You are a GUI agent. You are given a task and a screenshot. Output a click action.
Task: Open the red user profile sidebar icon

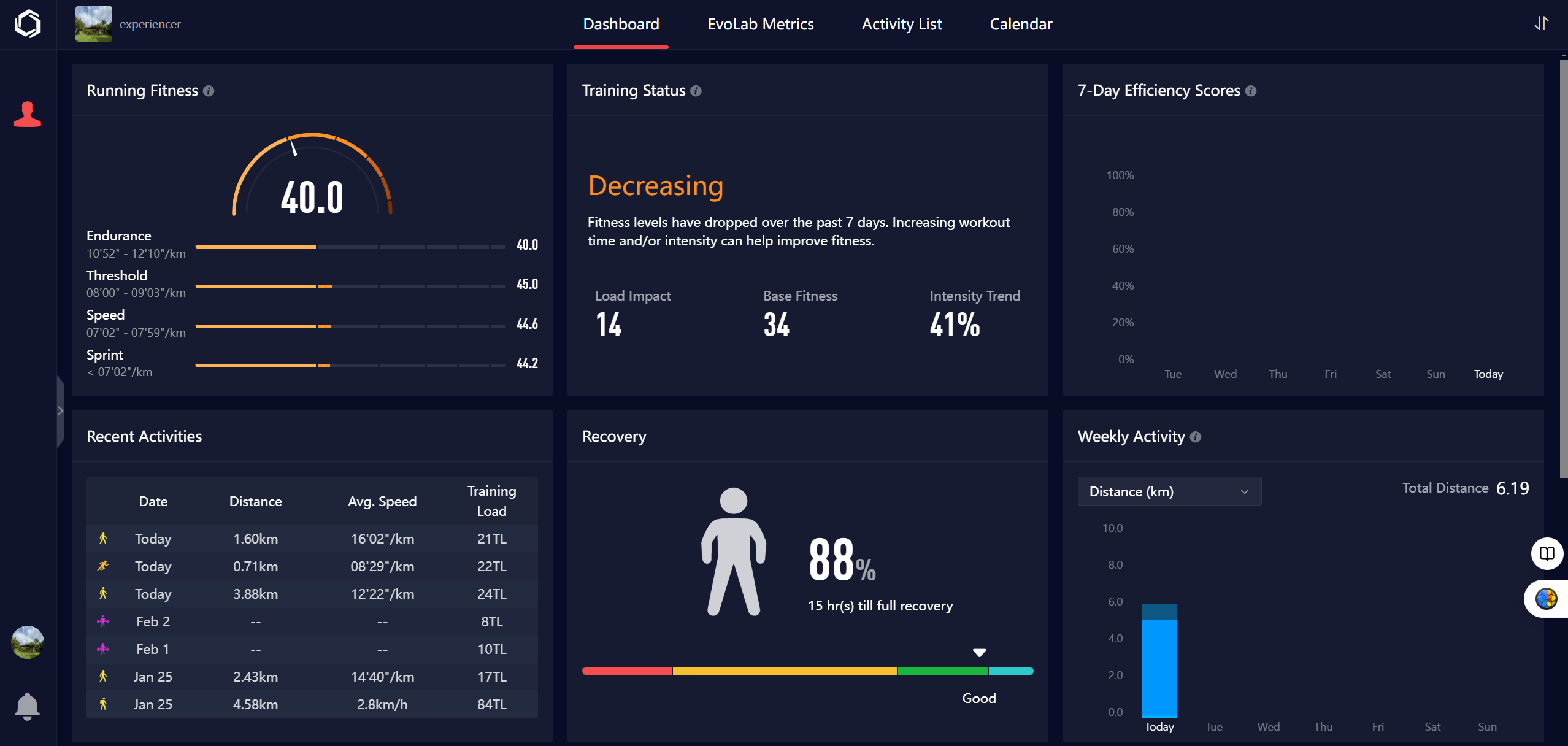click(x=28, y=114)
